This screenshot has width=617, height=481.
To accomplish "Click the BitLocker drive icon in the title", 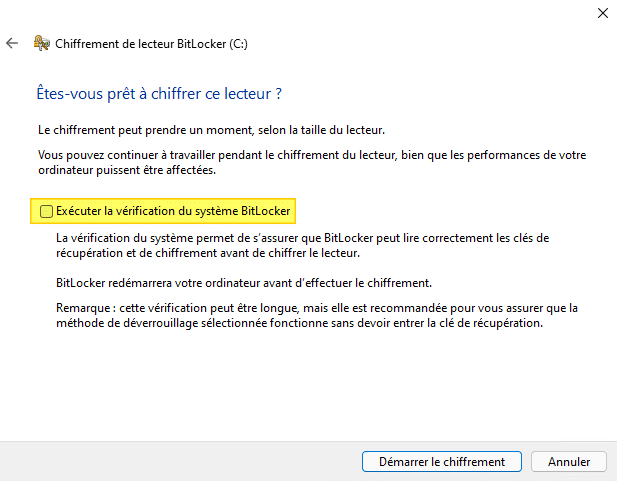I will click(41, 43).
